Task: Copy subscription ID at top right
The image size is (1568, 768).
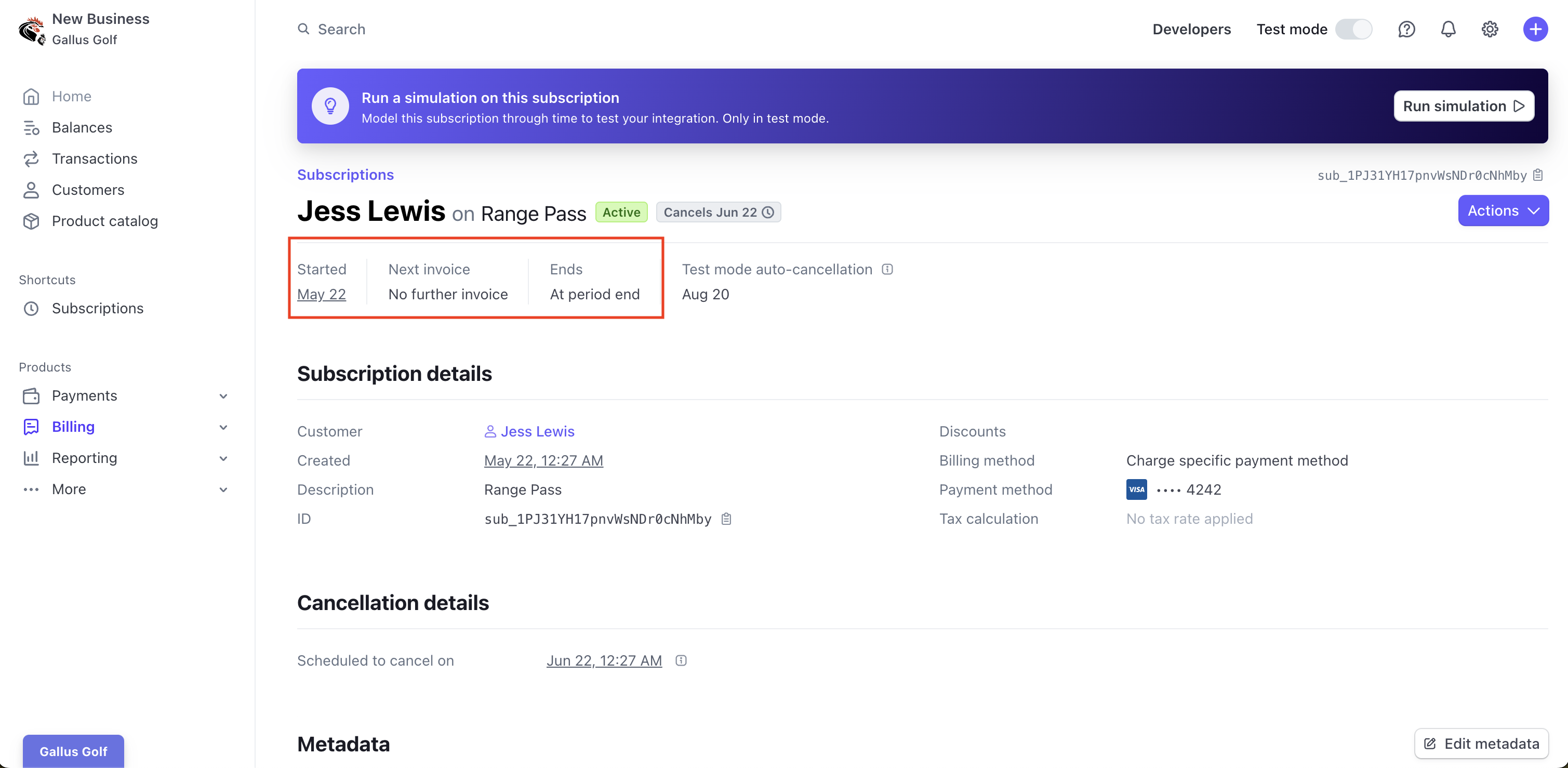Action: (x=1538, y=175)
